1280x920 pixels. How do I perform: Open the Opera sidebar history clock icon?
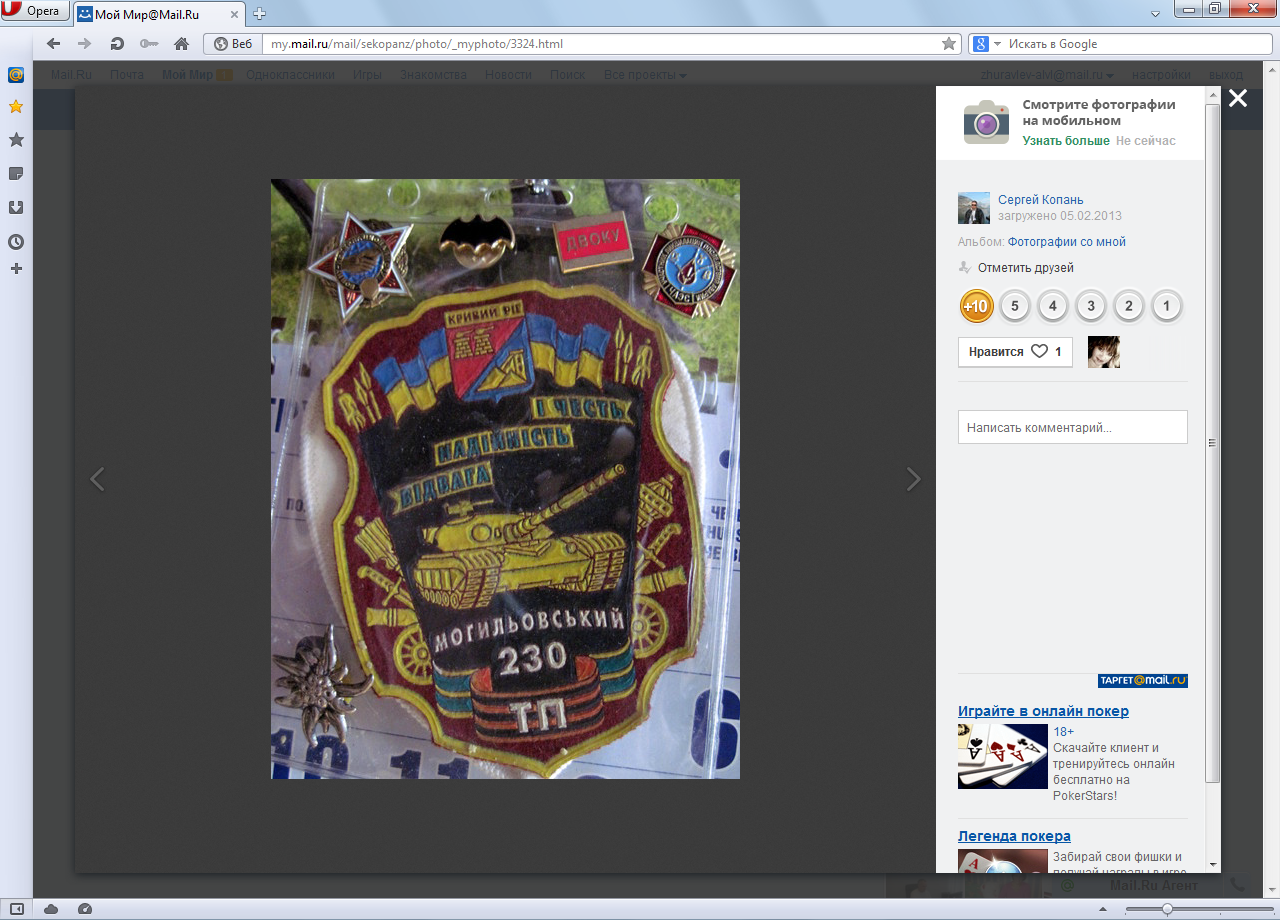coord(16,242)
